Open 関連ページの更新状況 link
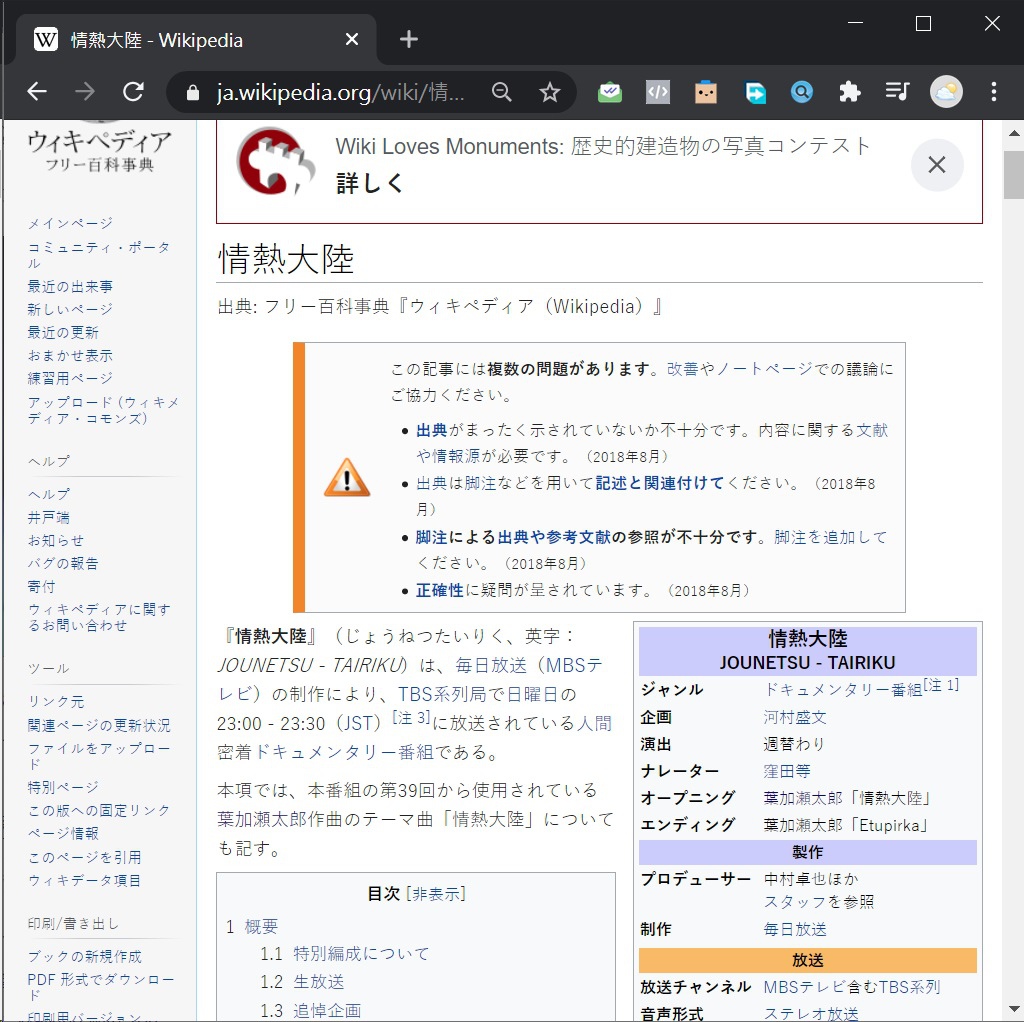The height and width of the screenshot is (1022, 1024). (x=99, y=726)
